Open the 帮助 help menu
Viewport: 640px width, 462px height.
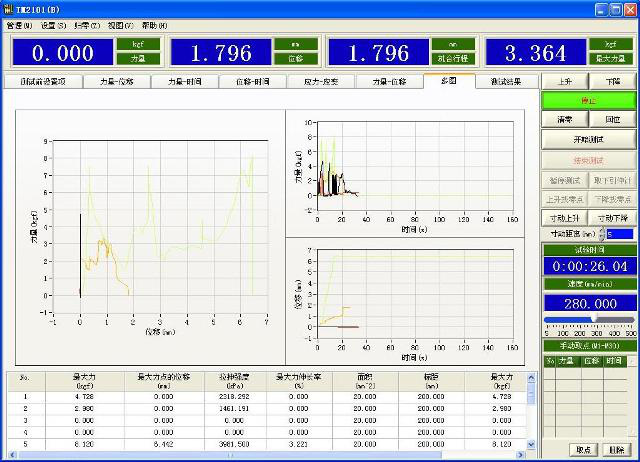[x=154, y=25]
